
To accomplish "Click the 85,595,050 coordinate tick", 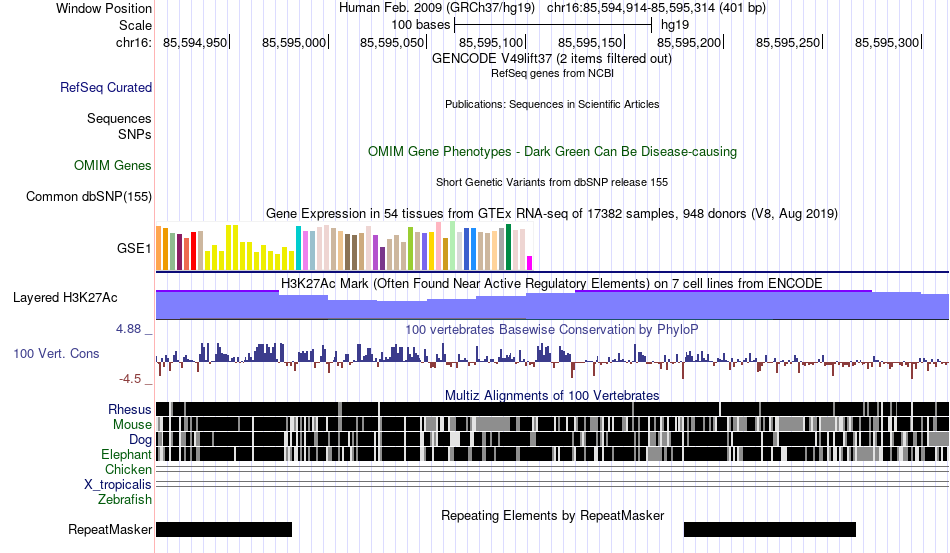I will pos(393,42).
